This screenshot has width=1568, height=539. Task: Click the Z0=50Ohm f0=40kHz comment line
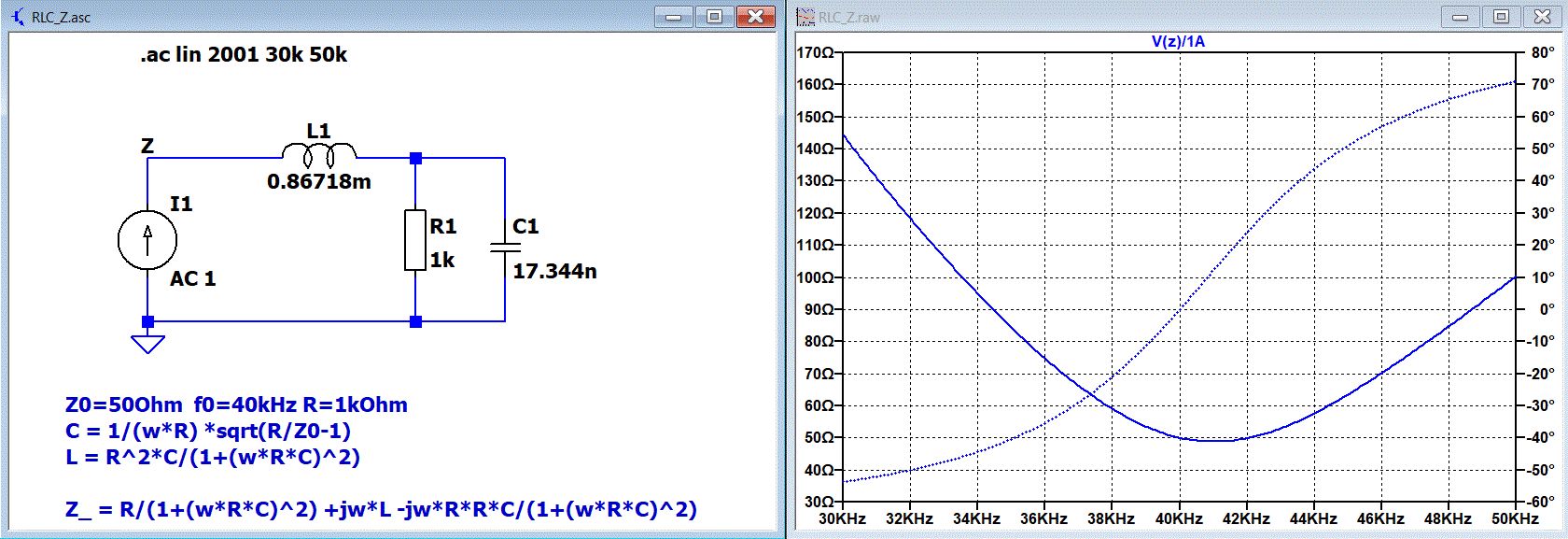pyautogui.click(x=236, y=405)
